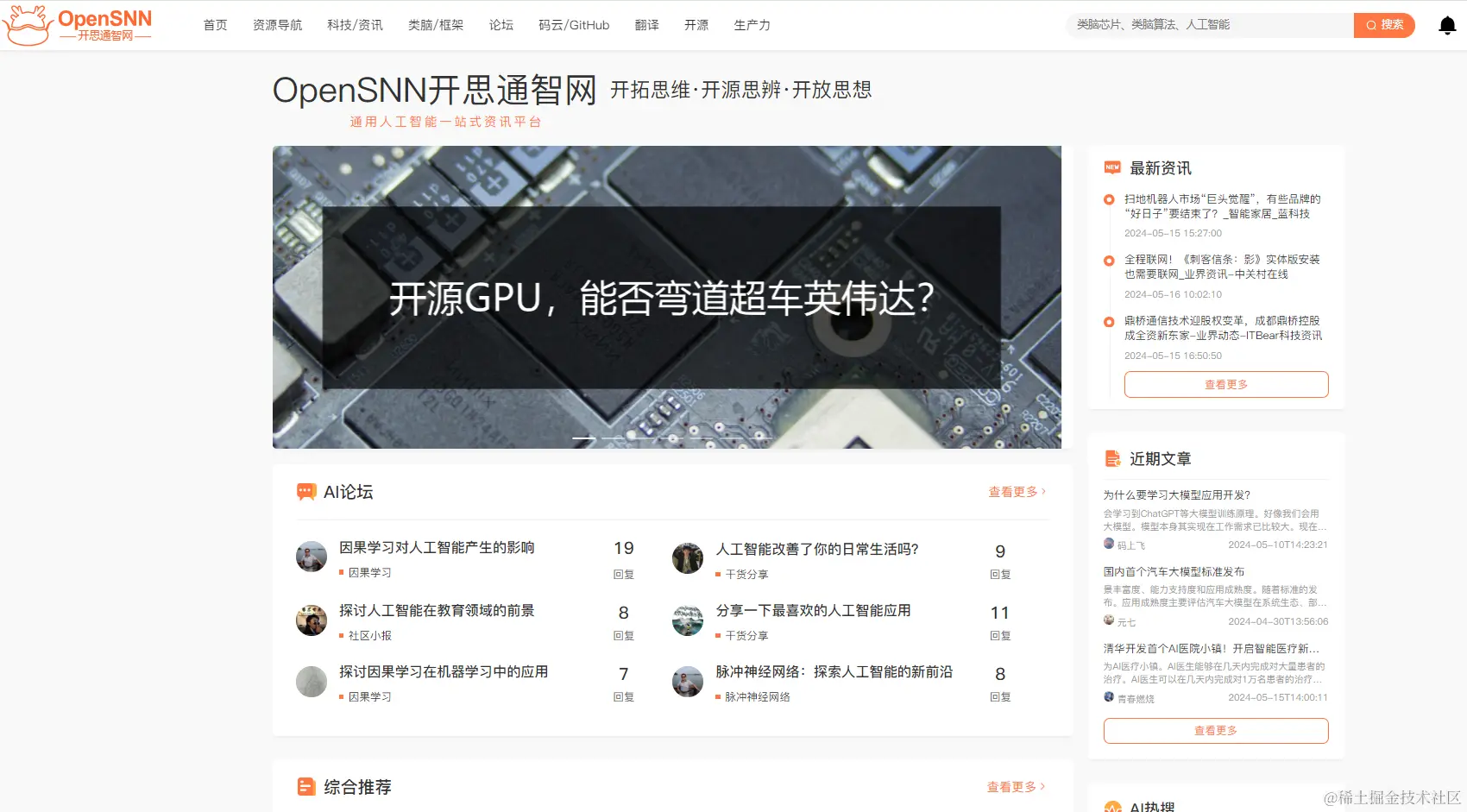The width and height of the screenshot is (1467, 812).
Task: Click the 最新资讯 NEW icon
Action: tap(1112, 167)
